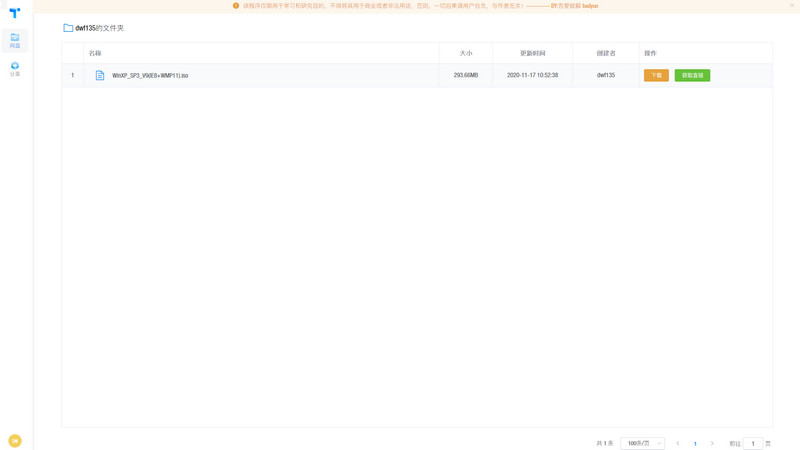Viewport: 800px width, 450px height.
Task: Click the green 获取直链 button
Action: pyautogui.click(x=692, y=76)
